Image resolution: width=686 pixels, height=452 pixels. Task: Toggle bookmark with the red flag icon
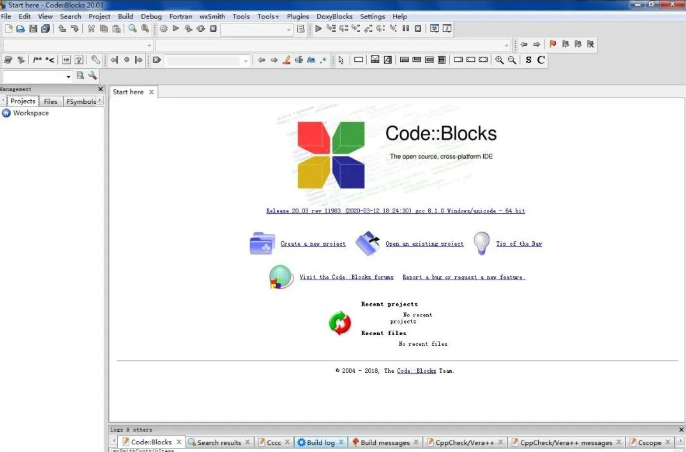[x=553, y=44]
